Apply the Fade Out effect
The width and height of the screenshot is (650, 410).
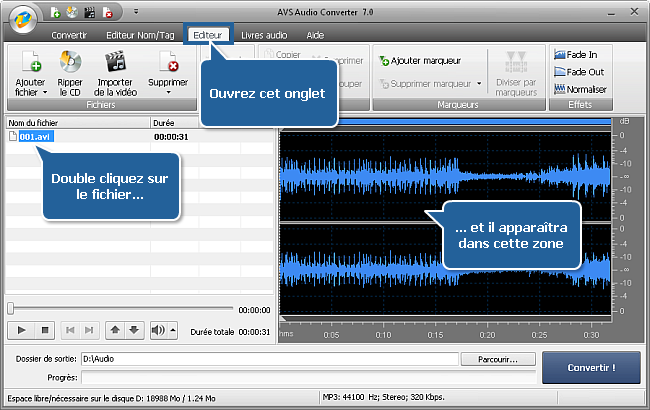[579, 72]
